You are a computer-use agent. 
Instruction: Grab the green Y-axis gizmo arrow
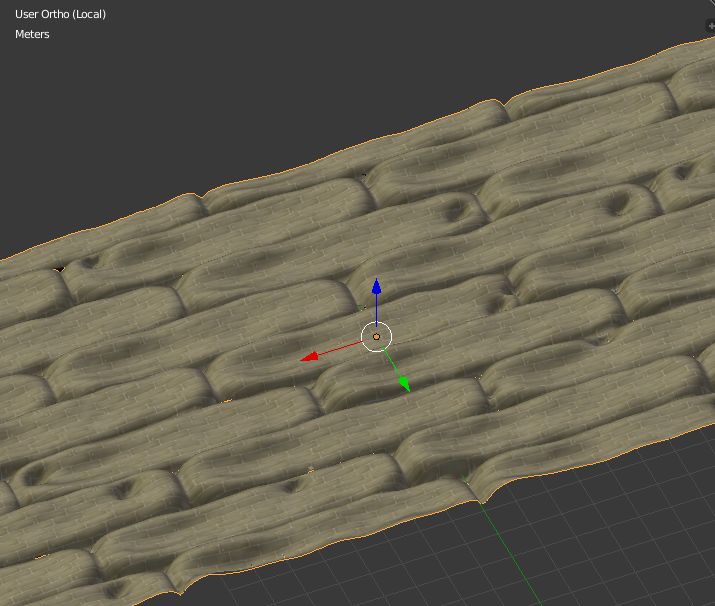(404, 382)
